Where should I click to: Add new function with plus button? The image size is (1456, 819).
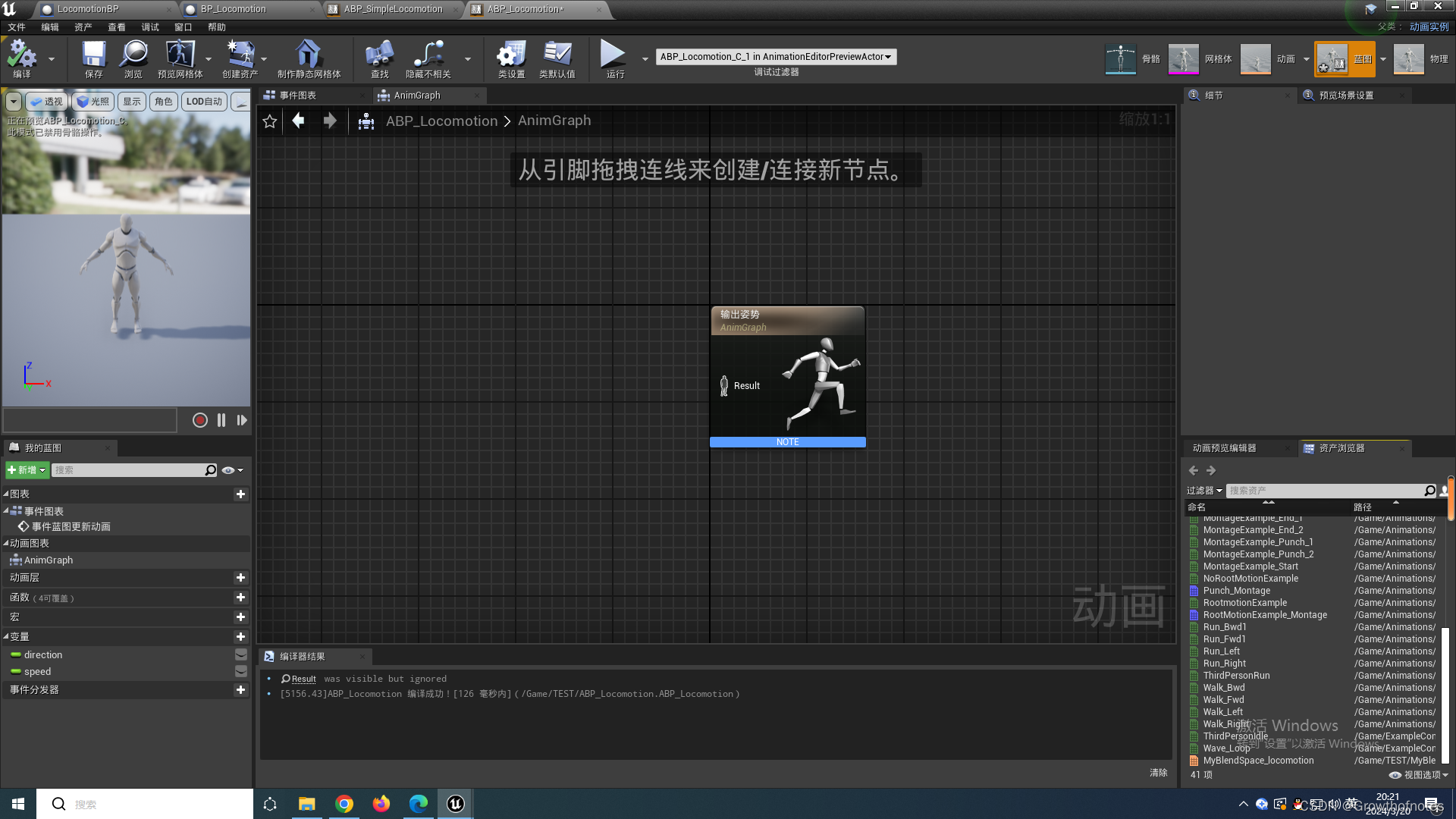240,598
